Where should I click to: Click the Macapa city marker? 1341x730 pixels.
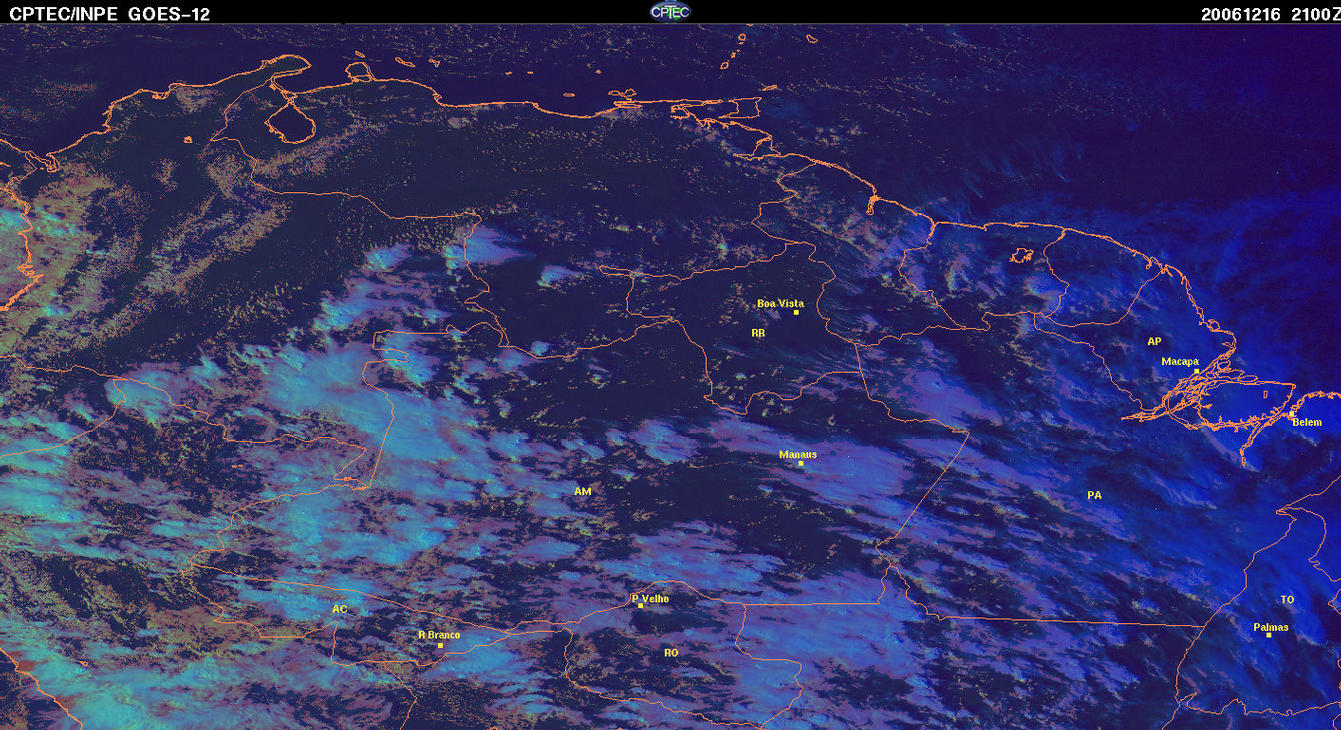point(1196,371)
